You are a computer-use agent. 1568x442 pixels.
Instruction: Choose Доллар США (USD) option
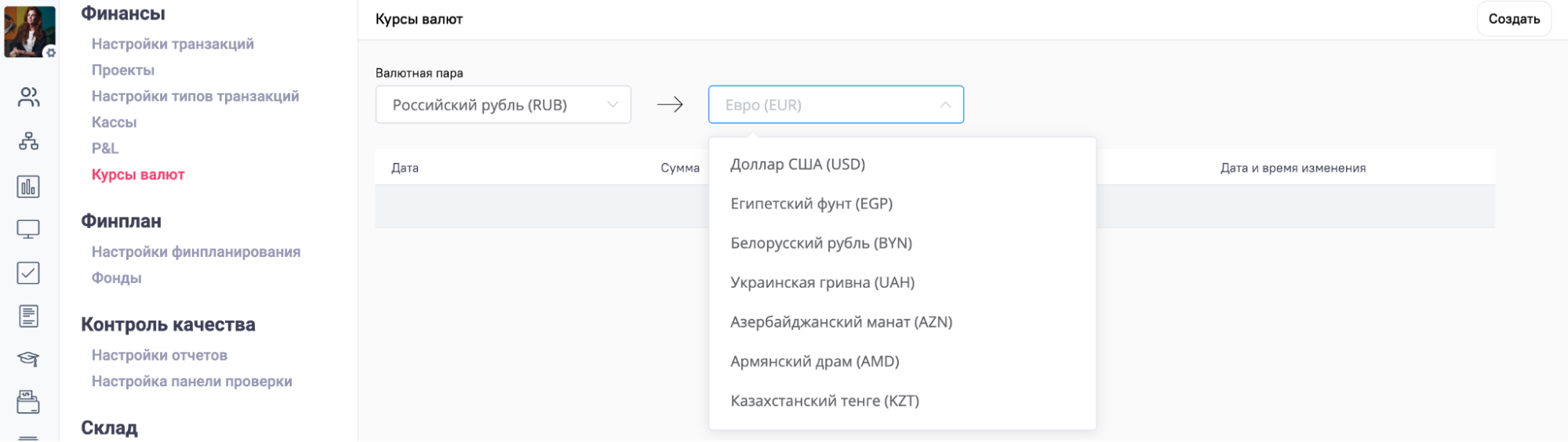pyautogui.click(x=902, y=164)
